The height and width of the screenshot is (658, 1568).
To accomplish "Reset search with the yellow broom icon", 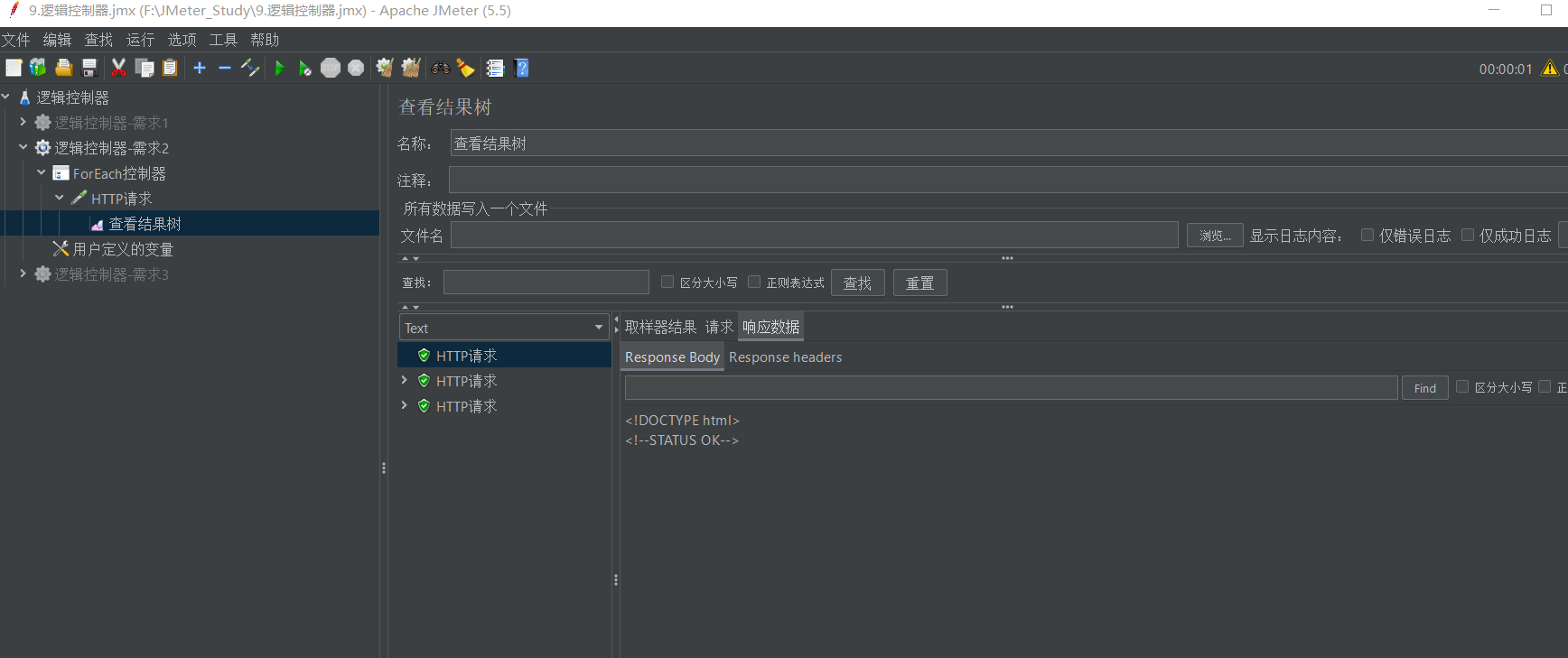I will pos(466,68).
